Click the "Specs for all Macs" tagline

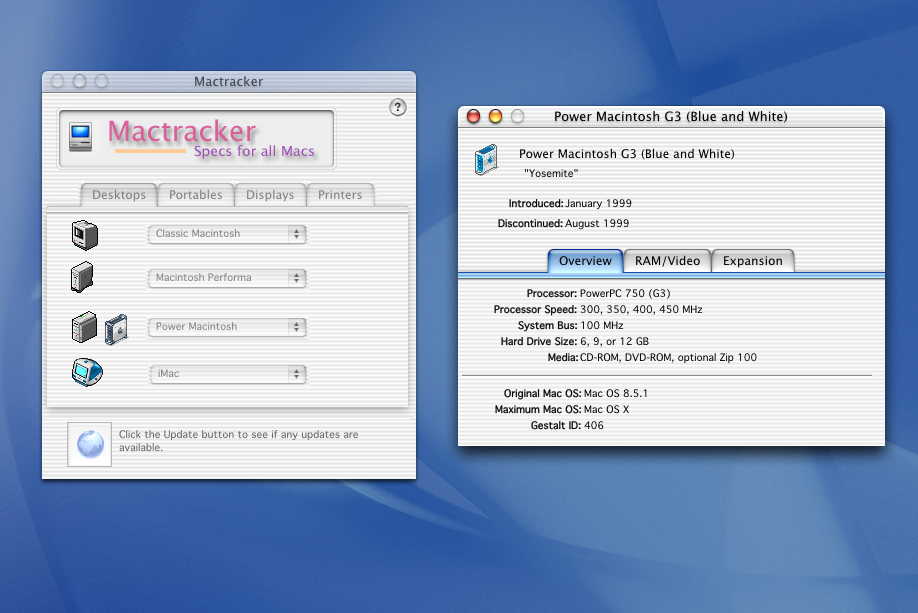pyautogui.click(x=254, y=151)
